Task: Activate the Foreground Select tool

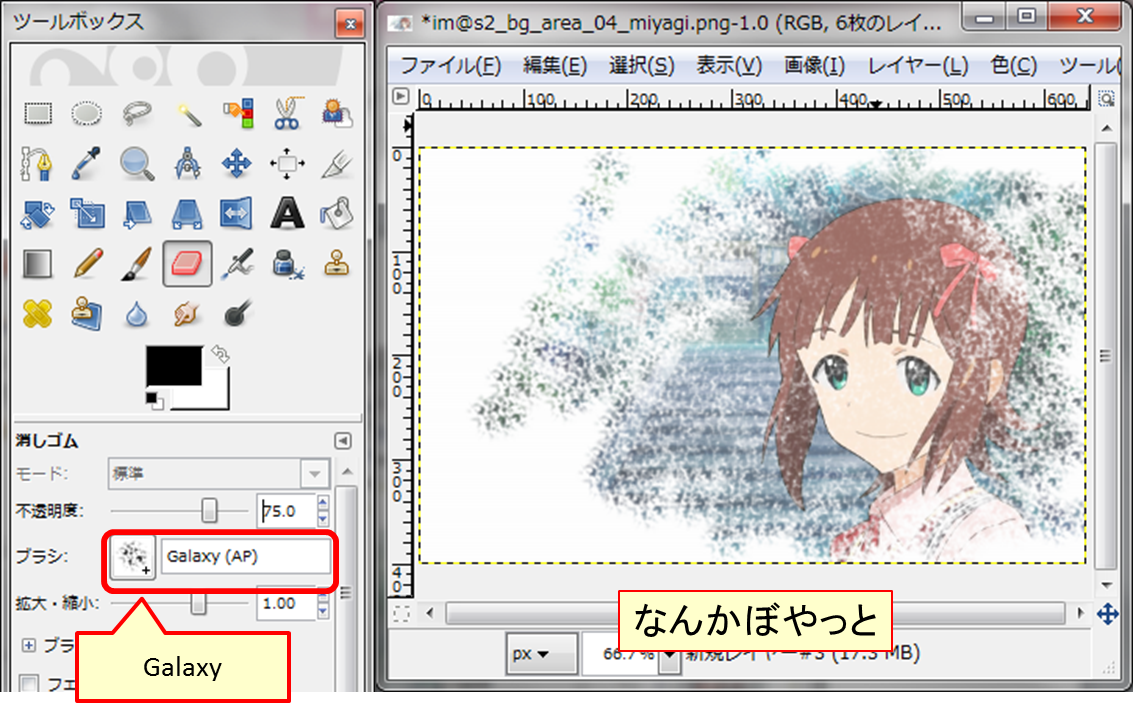Action: coord(337,113)
